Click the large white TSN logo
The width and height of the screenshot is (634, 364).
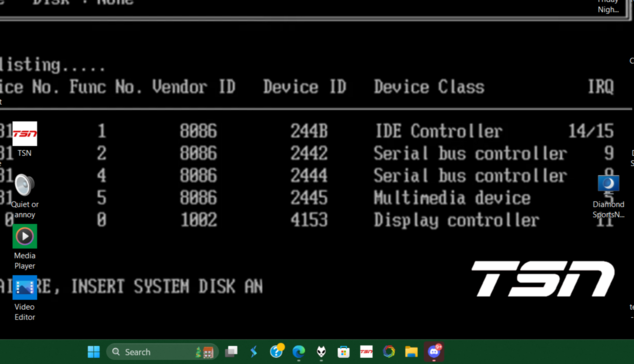tap(543, 279)
